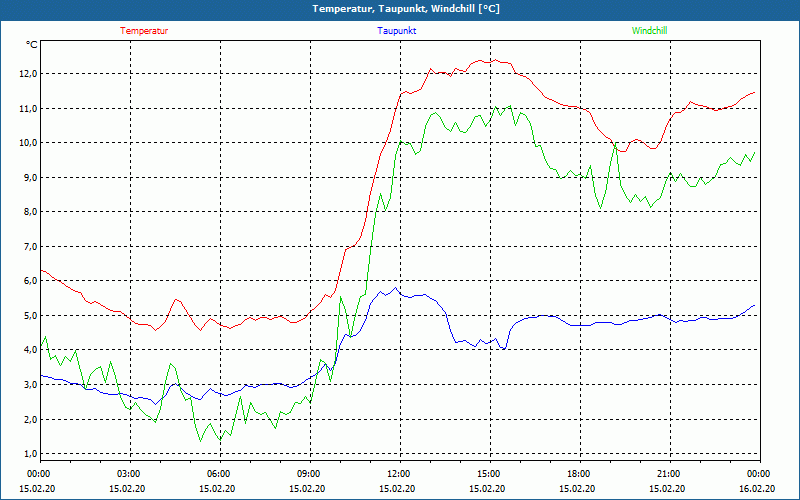800x500 pixels.
Task: Click the °C unit label on y-axis
Action: 32,45
